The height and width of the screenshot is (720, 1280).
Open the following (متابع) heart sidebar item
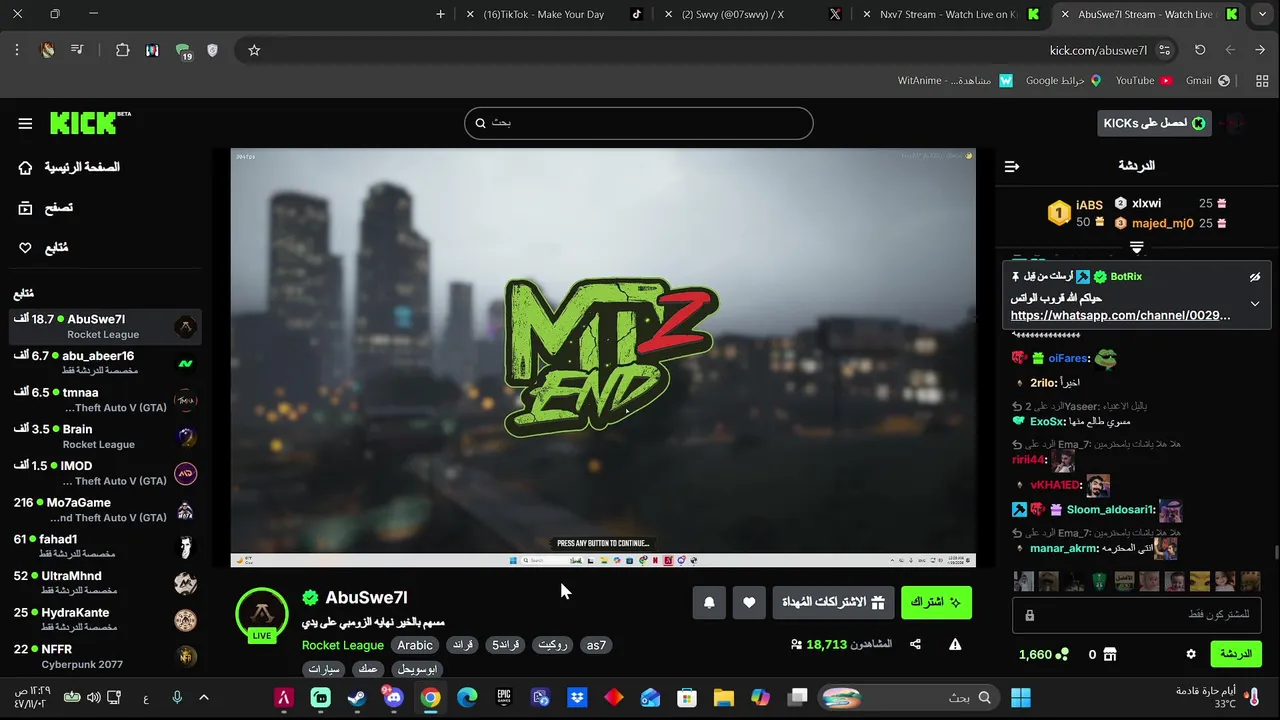[x=44, y=247]
